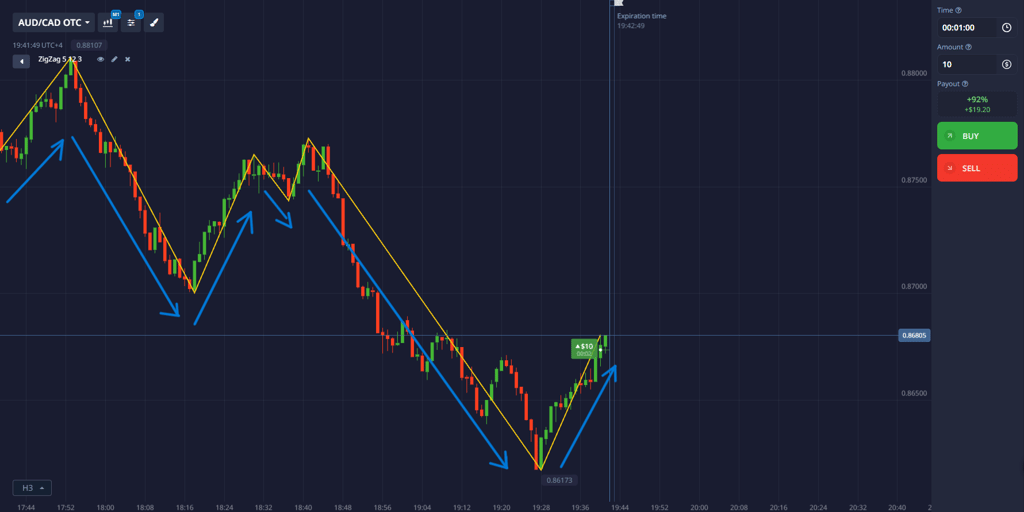Viewport: 1024px width, 512px height.
Task: Click the 0.86500 price axis label
Action: [914, 393]
